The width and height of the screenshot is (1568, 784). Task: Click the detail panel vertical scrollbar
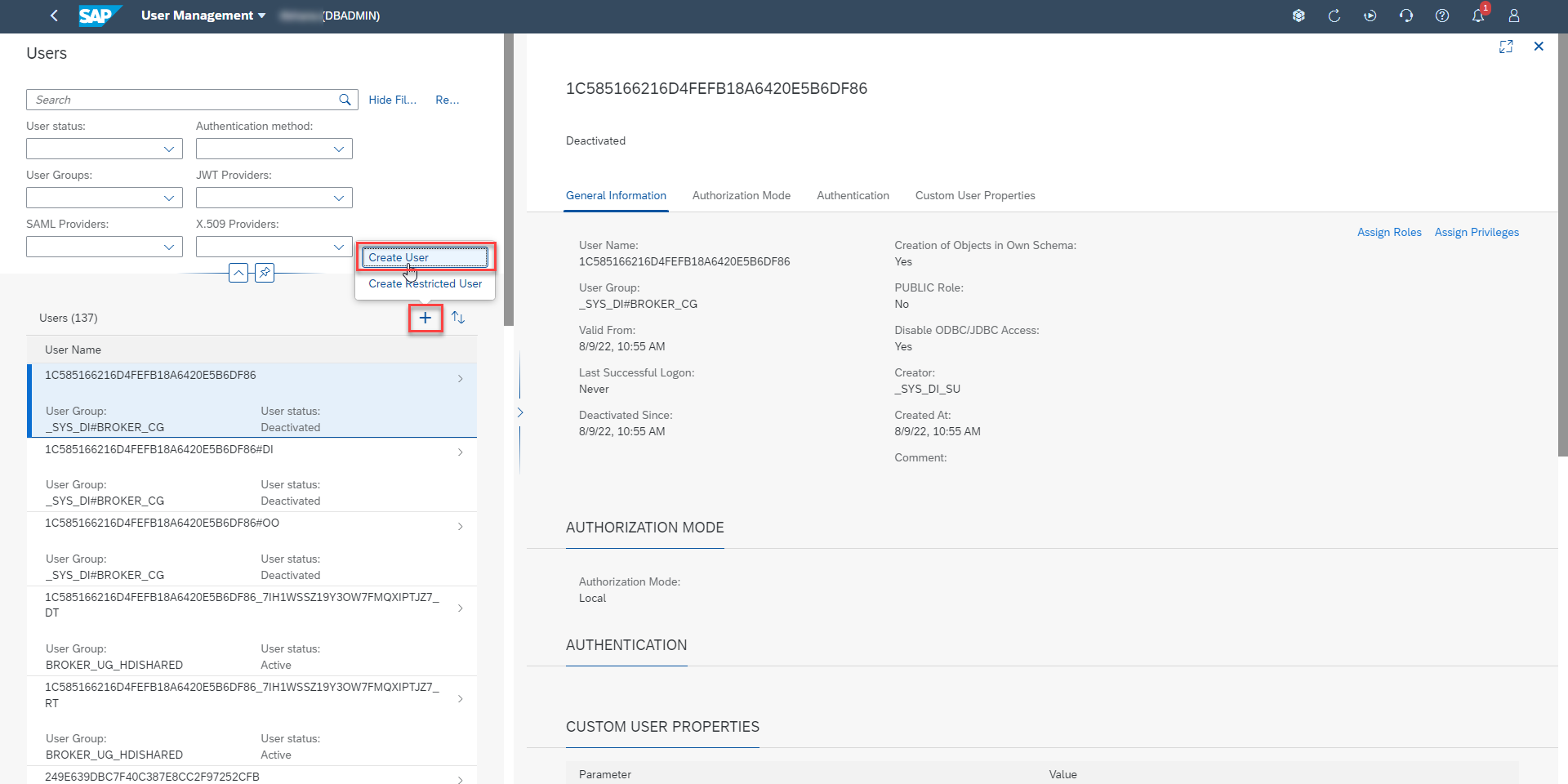(x=1563, y=245)
